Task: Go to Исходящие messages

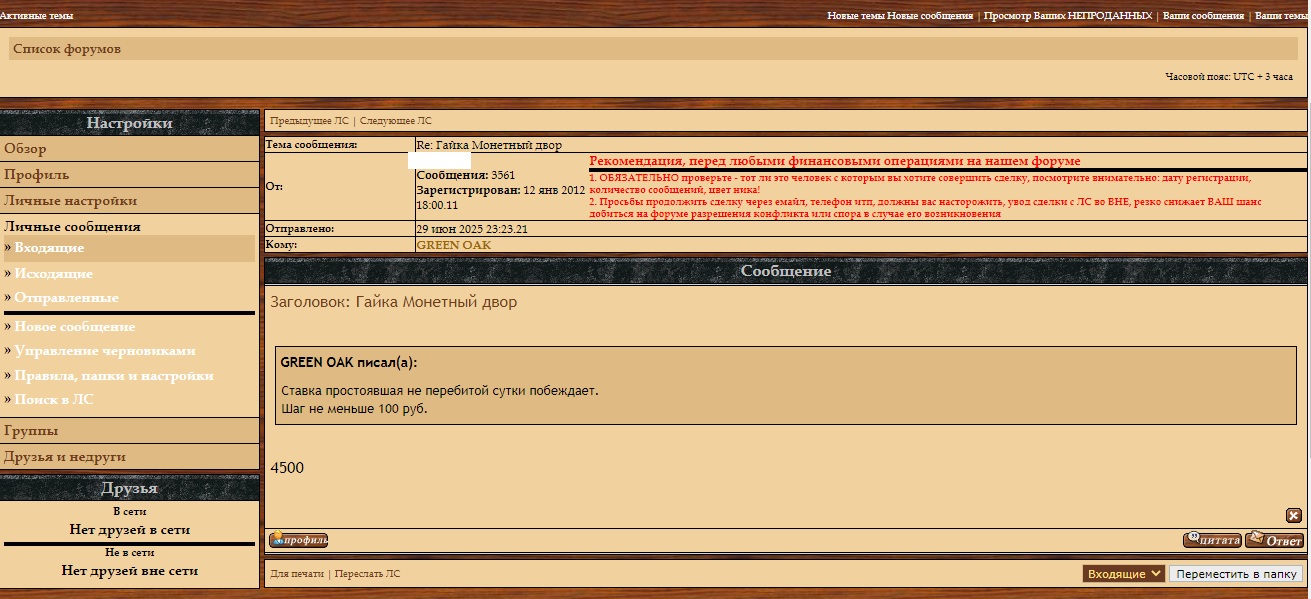Action: [x=53, y=274]
